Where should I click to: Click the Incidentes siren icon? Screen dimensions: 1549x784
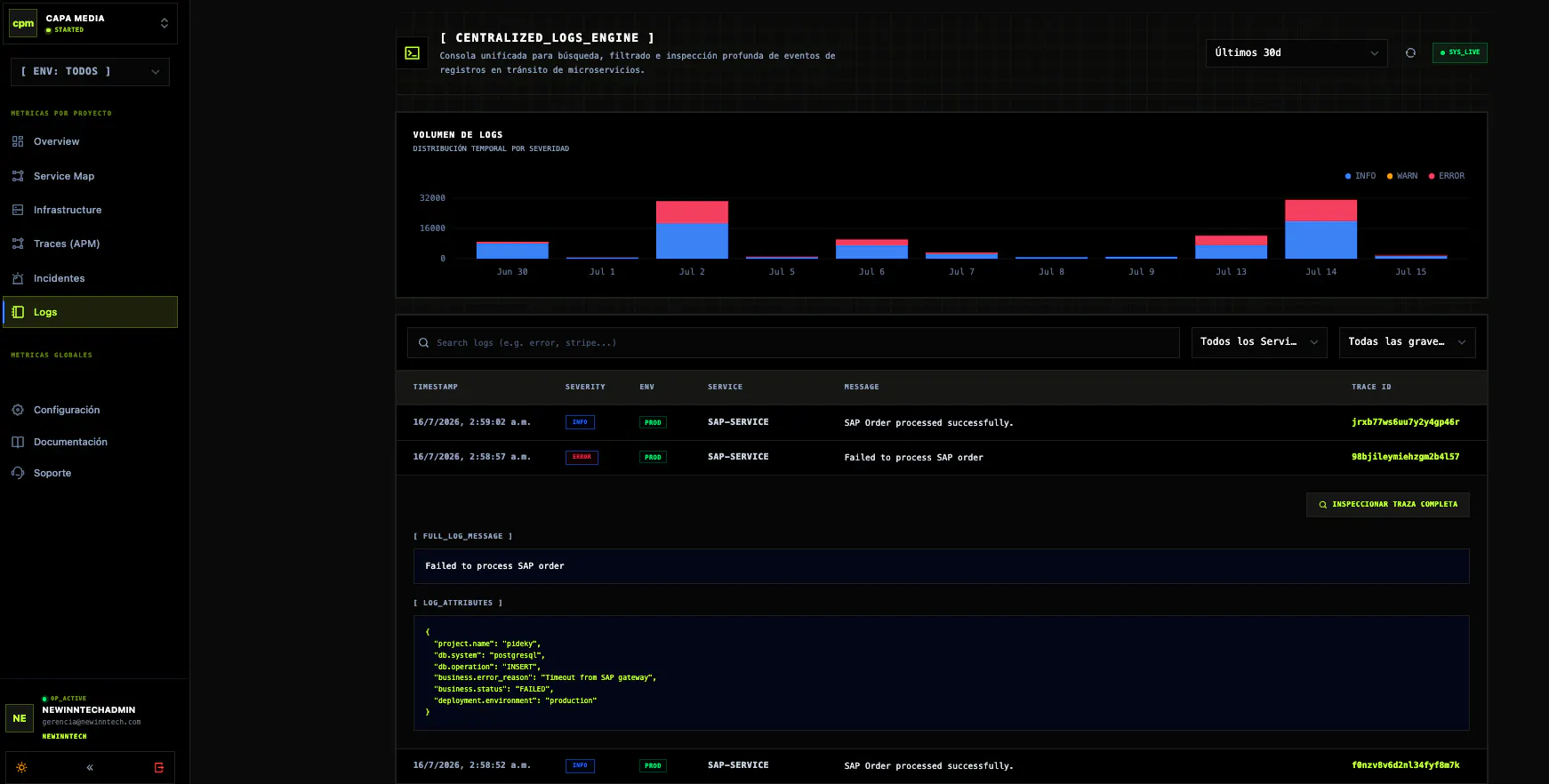[18, 278]
